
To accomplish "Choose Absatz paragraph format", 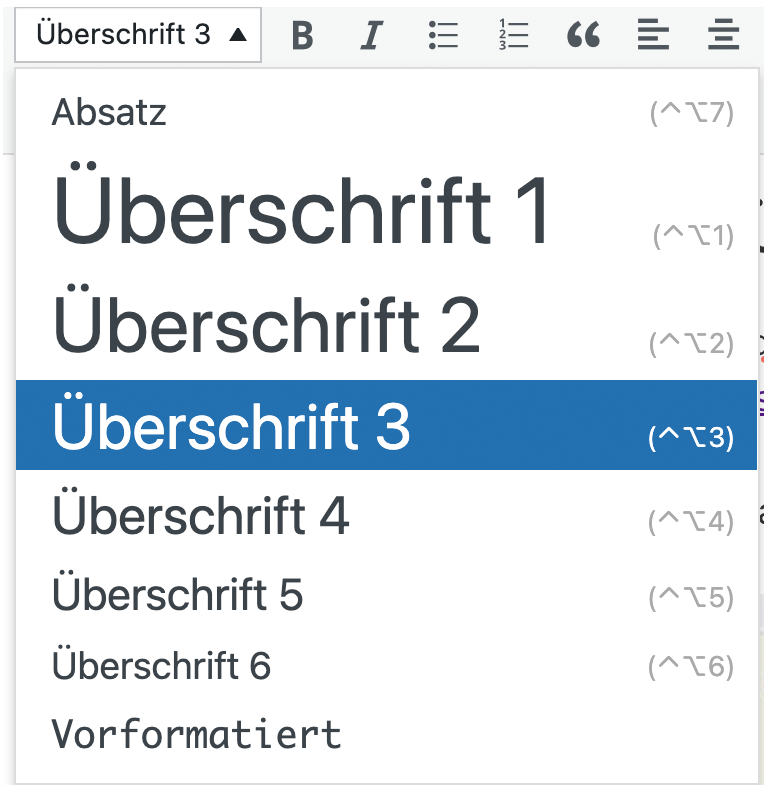I will pyautogui.click(x=110, y=112).
